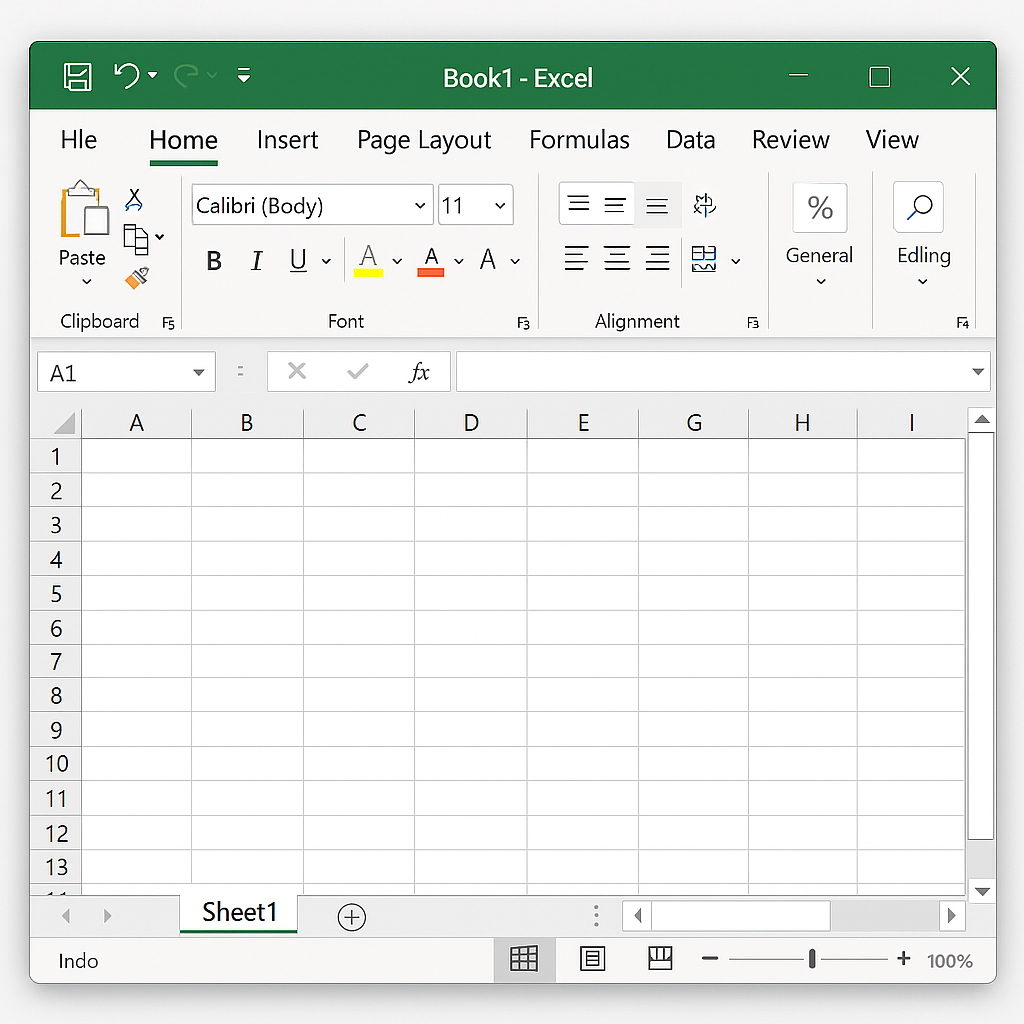Select bottom align icon
This screenshot has height=1024, width=1024.
pos(657,206)
